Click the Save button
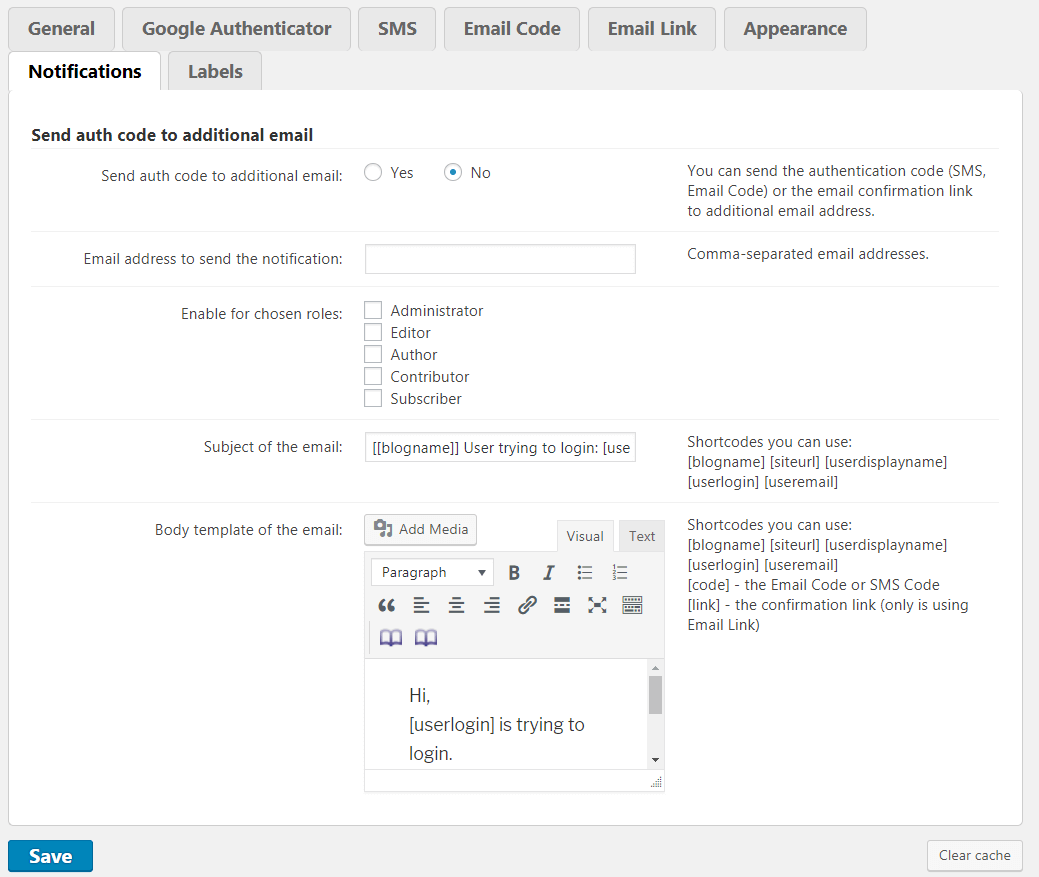The height and width of the screenshot is (877, 1039). pos(50,856)
